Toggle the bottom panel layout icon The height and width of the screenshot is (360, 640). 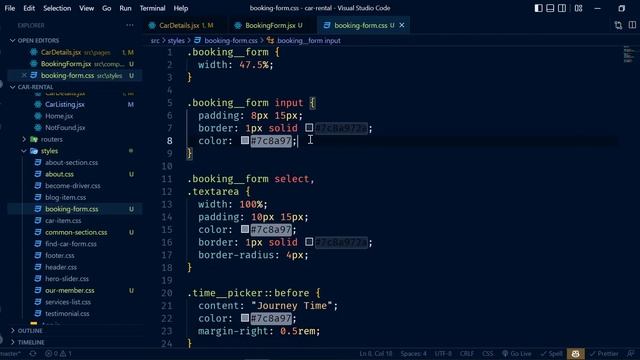[x=550, y=8]
